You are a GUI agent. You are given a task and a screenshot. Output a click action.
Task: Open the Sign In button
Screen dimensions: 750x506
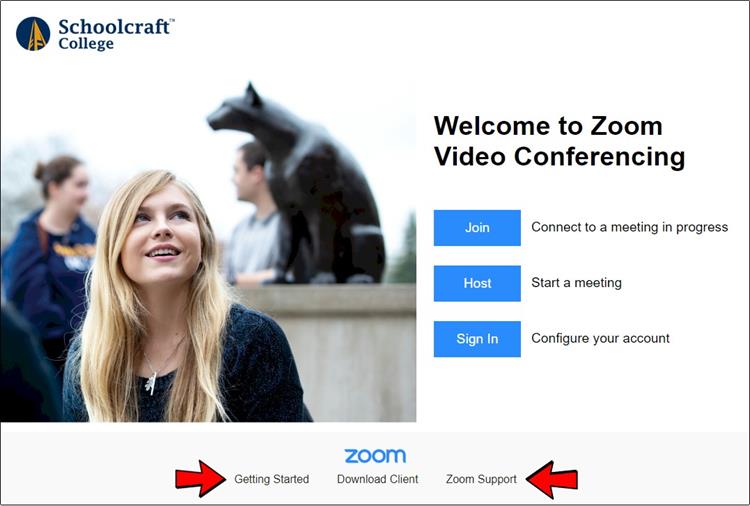pos(477,339)
